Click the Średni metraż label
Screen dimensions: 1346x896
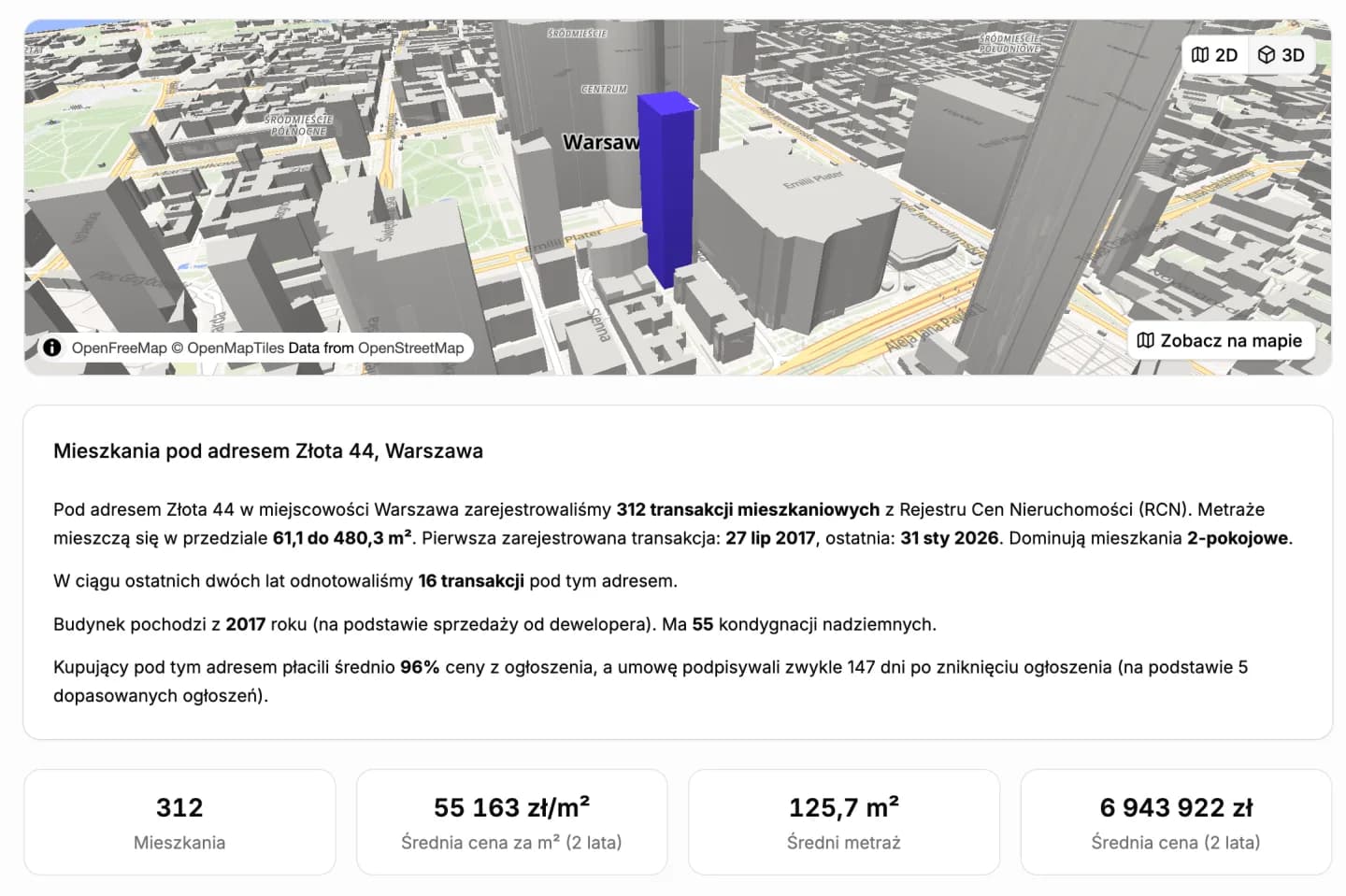click(x=844, y=843)
